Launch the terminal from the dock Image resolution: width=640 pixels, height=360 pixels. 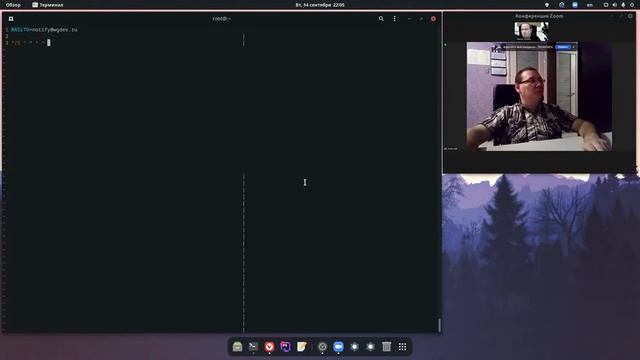coord(253,347)
